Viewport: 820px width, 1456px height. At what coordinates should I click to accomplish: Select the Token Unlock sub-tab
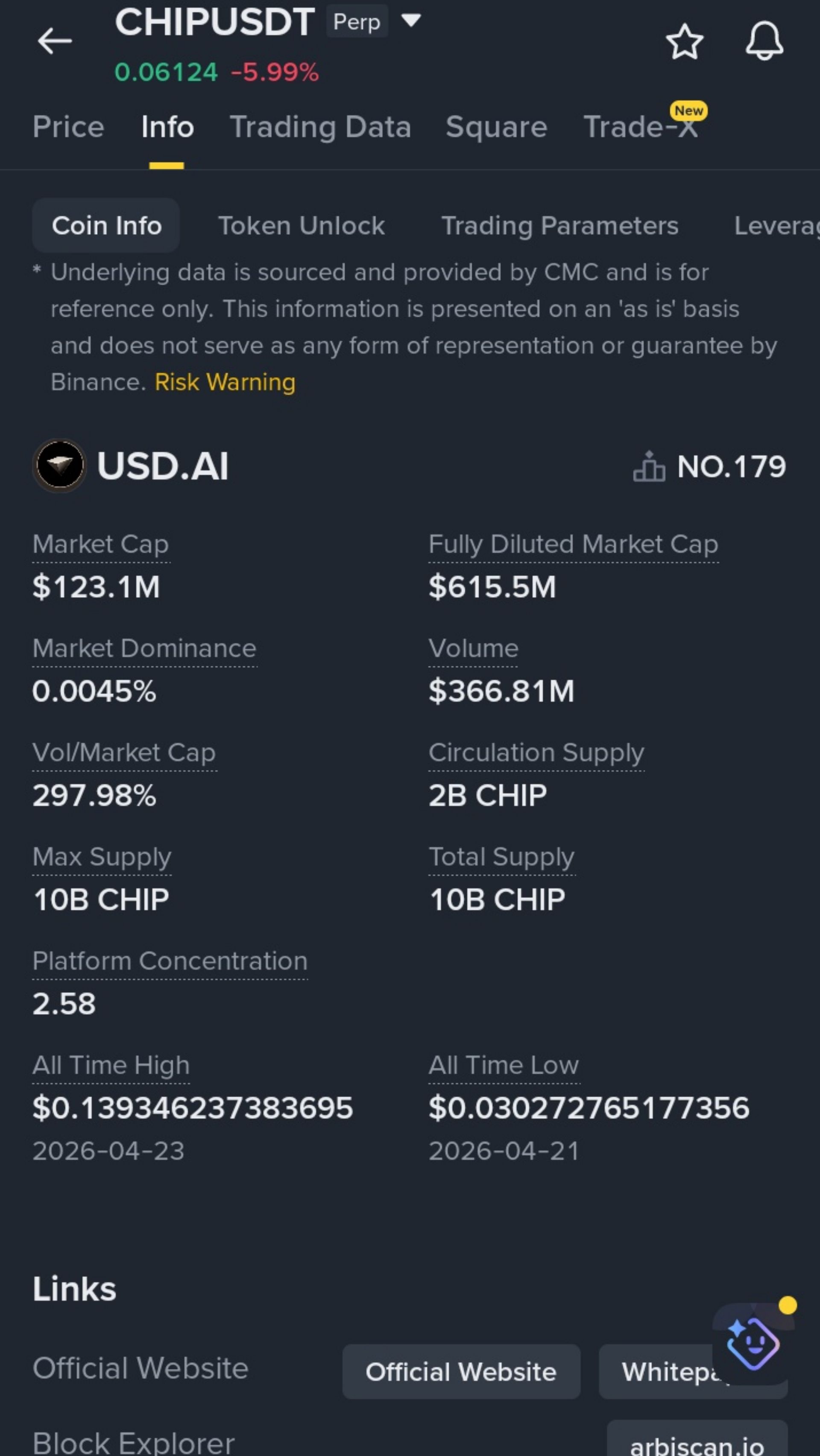tap(301, 226)
